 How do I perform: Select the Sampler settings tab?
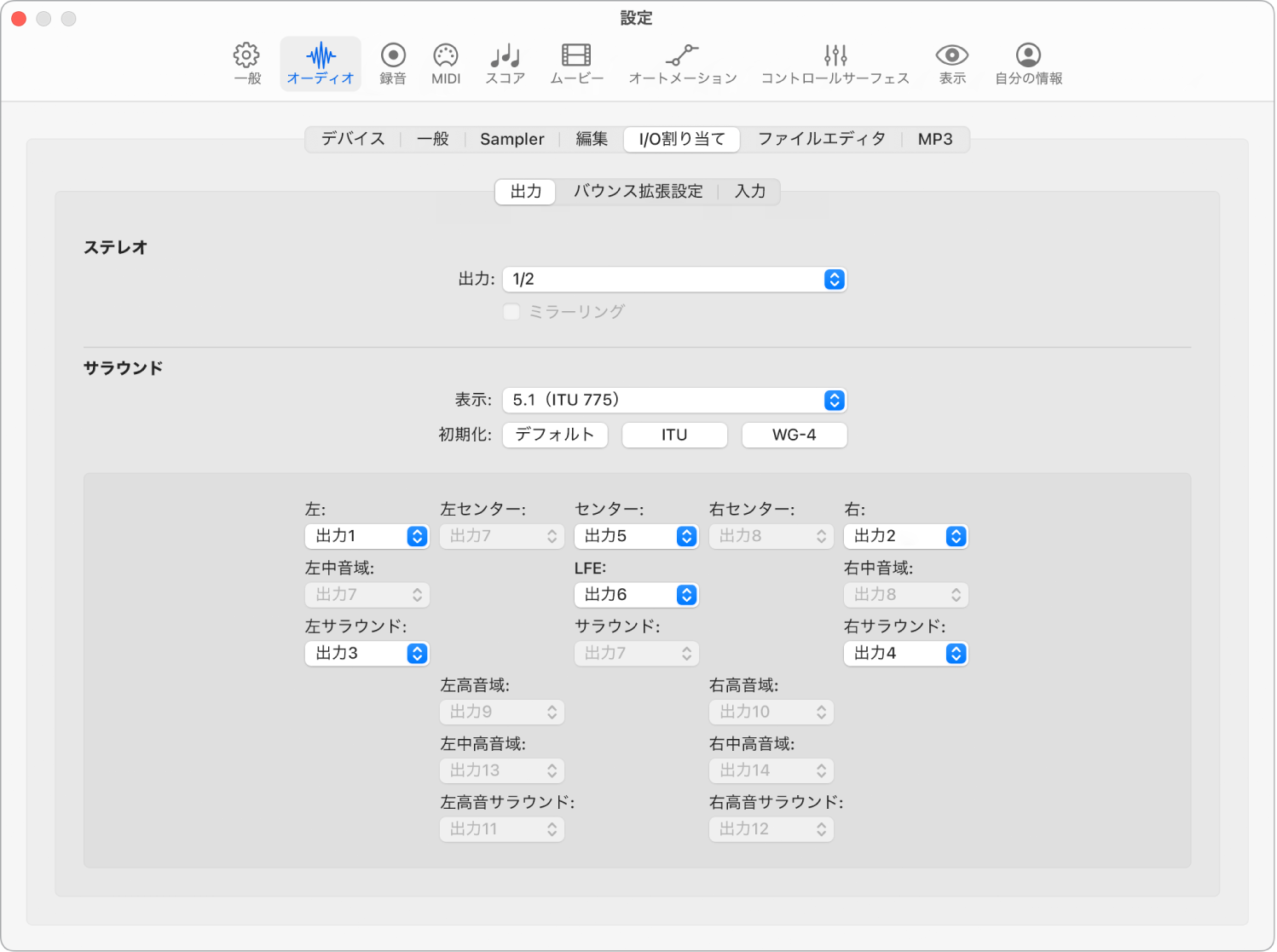tap(511, 139)
